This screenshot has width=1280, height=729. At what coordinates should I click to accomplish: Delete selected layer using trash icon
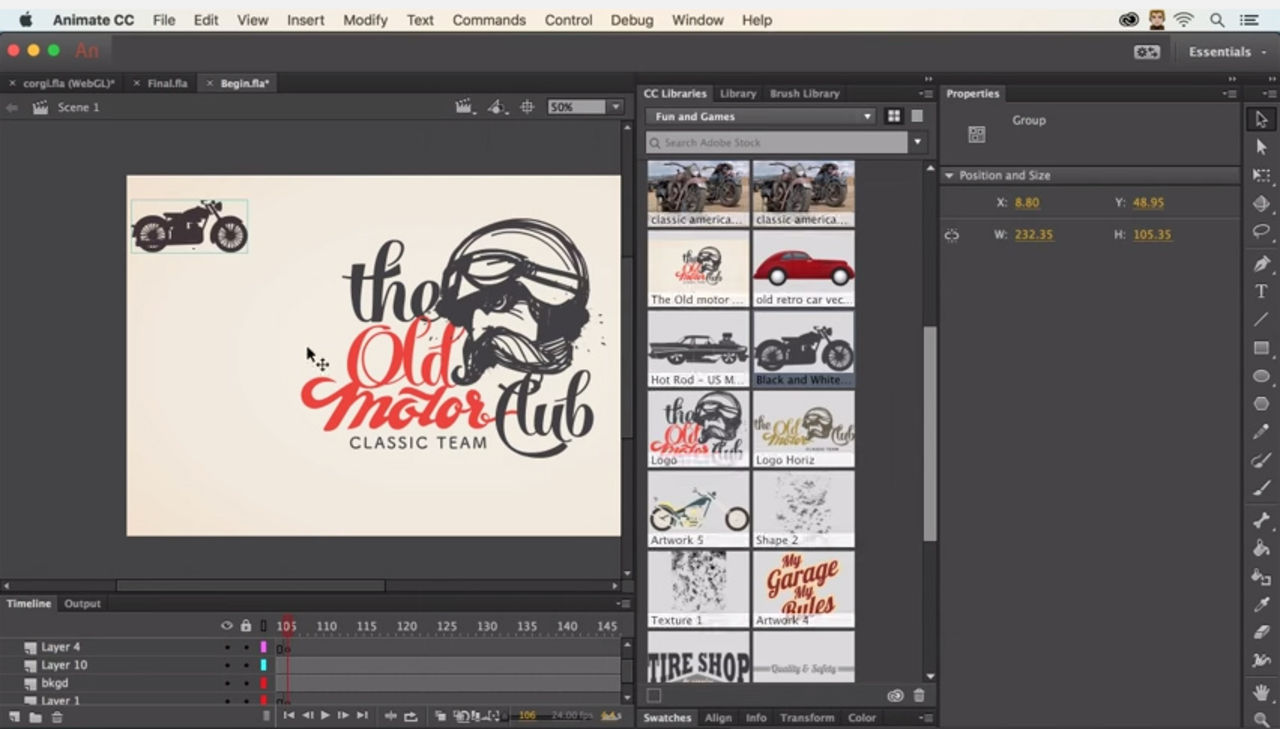click(x=58, y=716)
